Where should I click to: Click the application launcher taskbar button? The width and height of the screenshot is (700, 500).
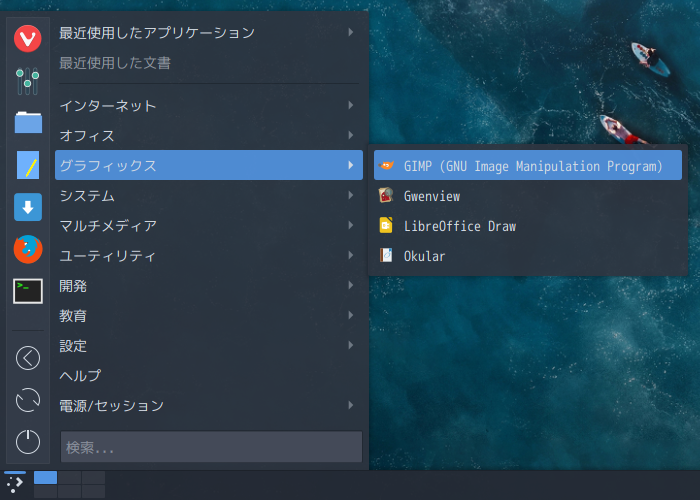[15, 484]
